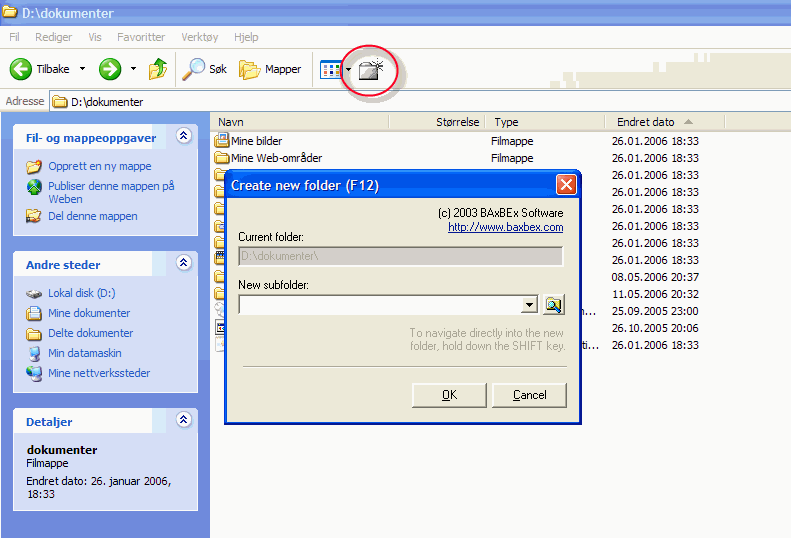Expand the New subfolder dropdown arrow
This screenshot has width=791, height=538.
pos(529,305)
